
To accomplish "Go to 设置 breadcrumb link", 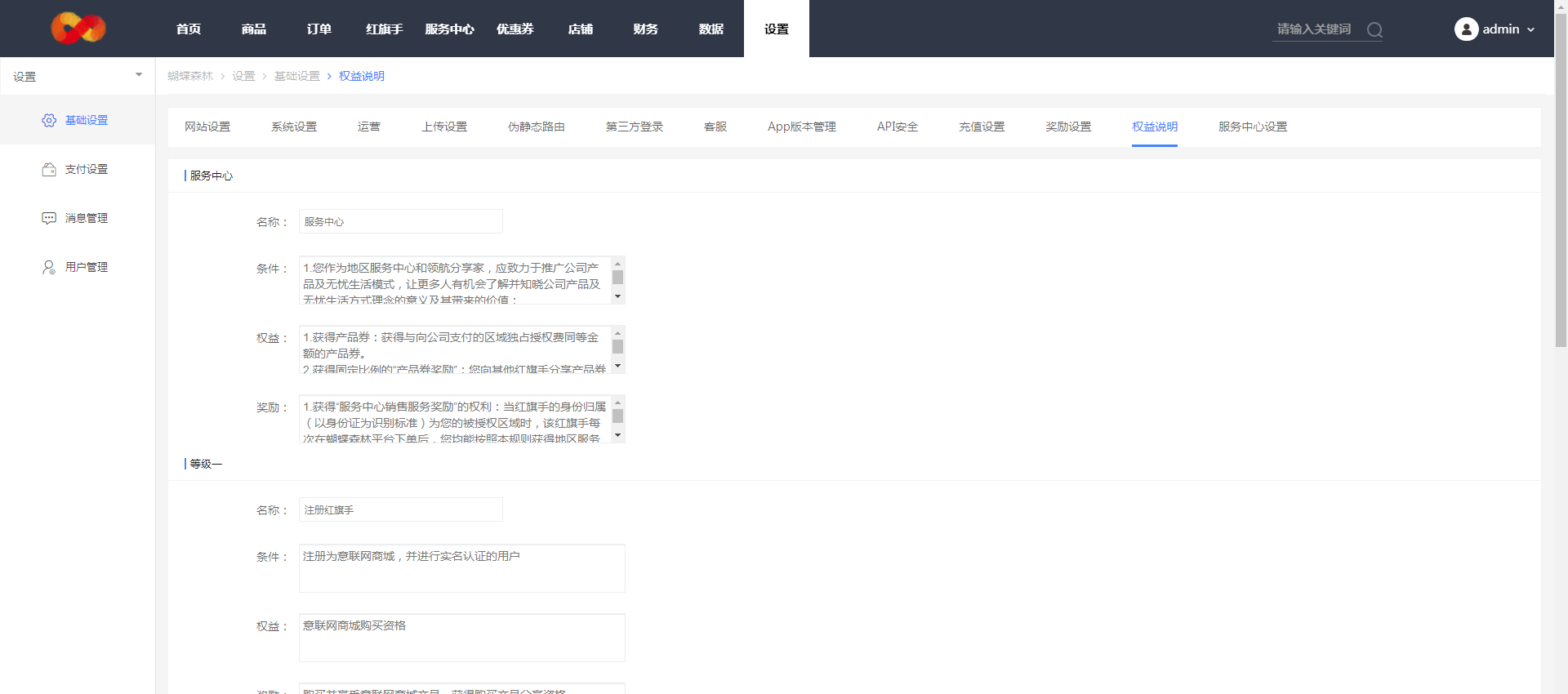I will pos(243,76).
